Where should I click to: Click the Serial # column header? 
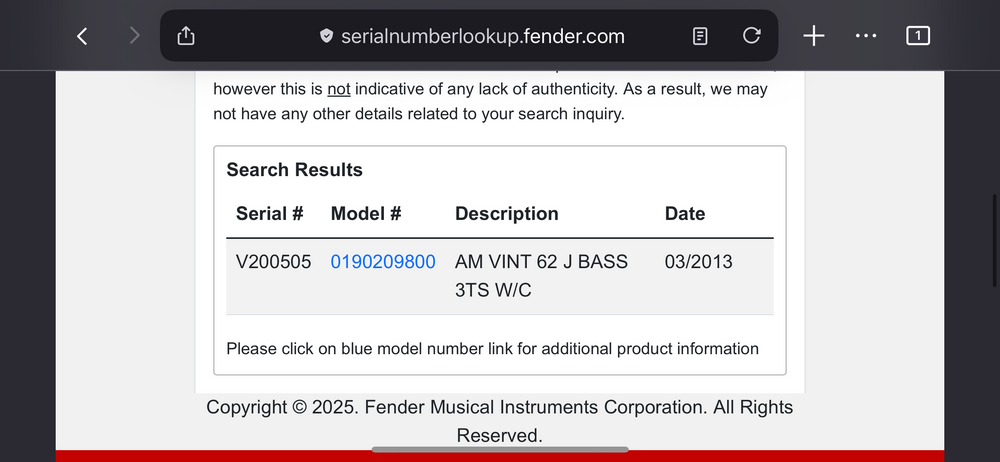pyautogui.click(x=270, y=214)
